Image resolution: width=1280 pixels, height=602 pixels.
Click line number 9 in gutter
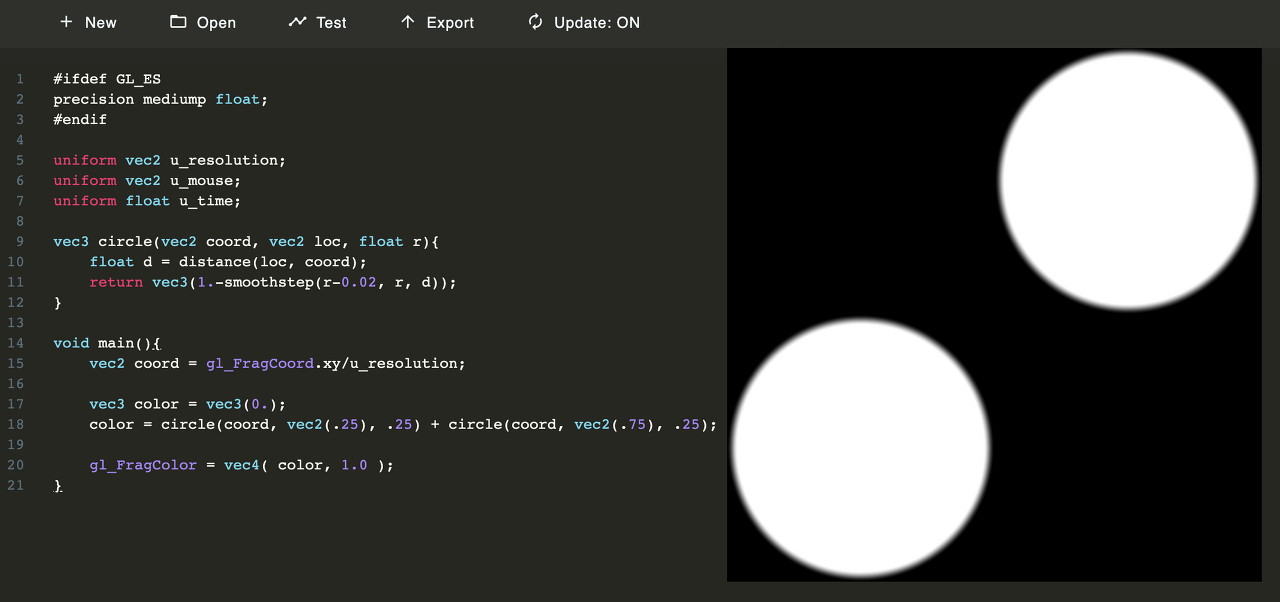[x=20, y=241]
